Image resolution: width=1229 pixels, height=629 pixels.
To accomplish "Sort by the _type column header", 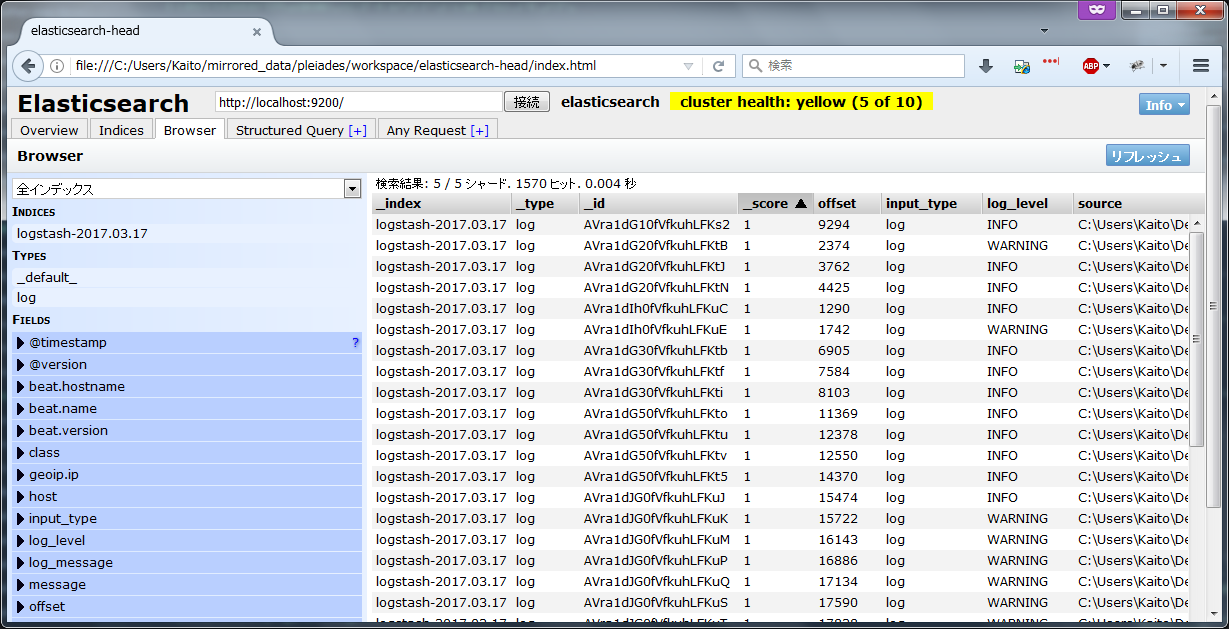I will point(546,203).
